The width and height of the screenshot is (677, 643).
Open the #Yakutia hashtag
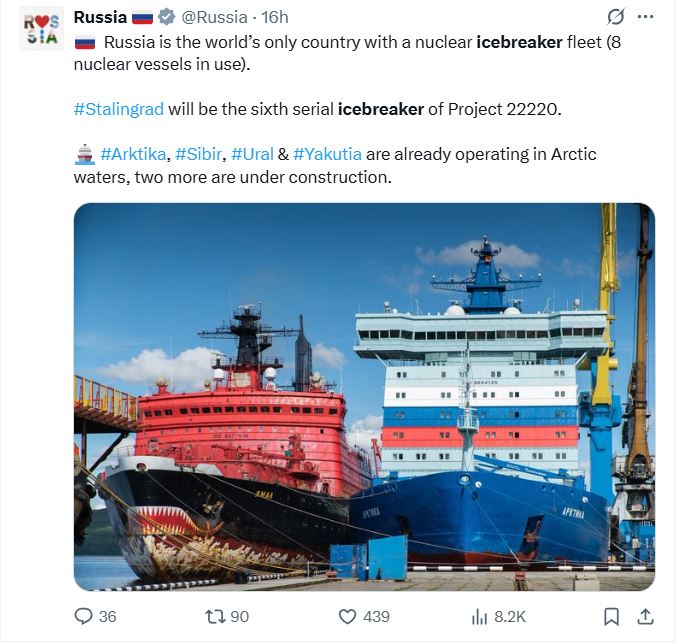click(327, 154)
